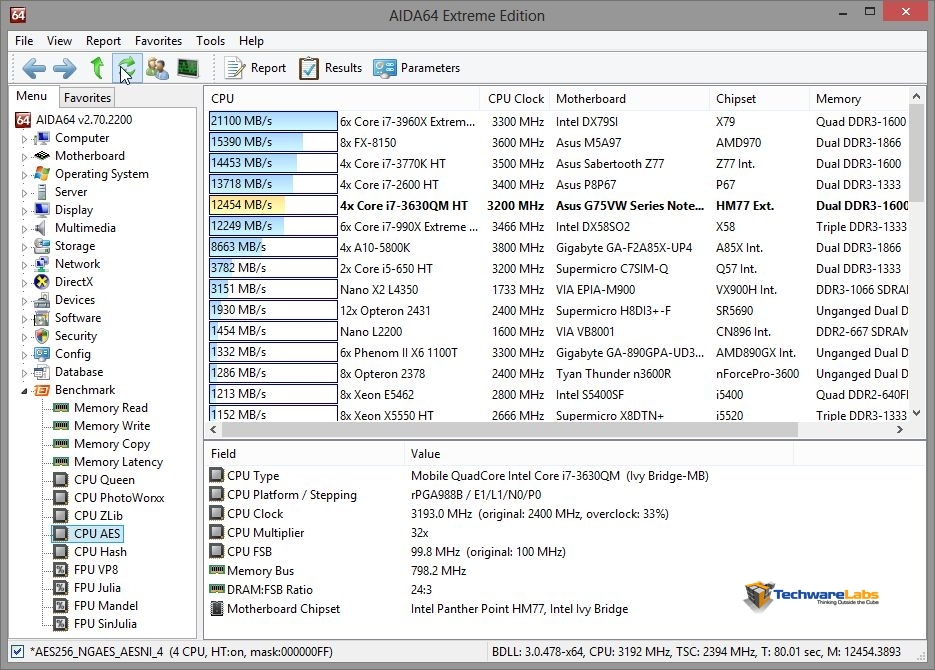Click the green monitor toolbar icon

pyautogui.click(x=187, y=68)
